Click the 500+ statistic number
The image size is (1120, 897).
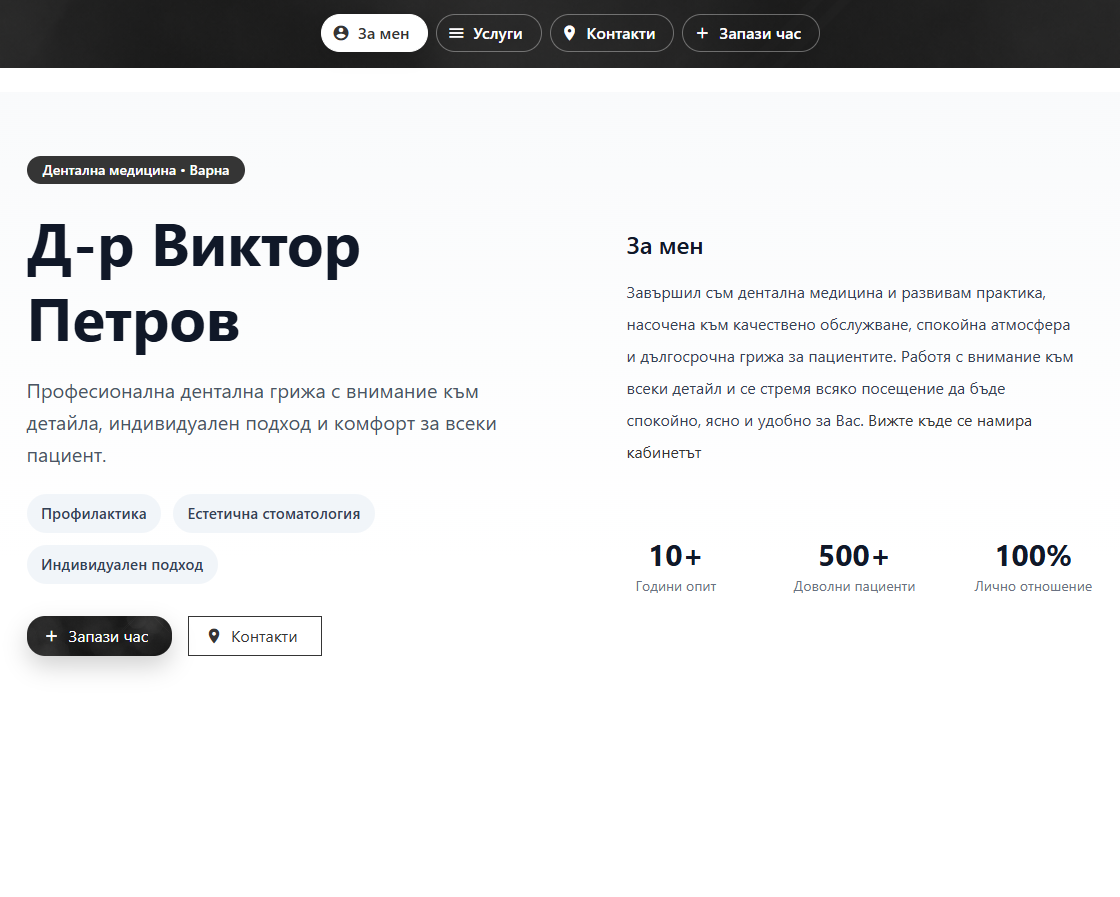pyautogui.click(x=854, y=556)
